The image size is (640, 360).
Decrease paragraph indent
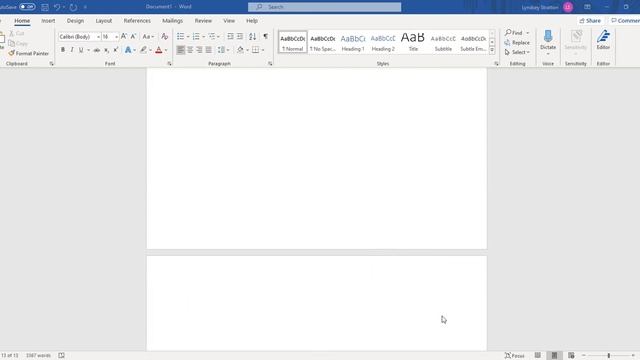click(x=230, y=37)
